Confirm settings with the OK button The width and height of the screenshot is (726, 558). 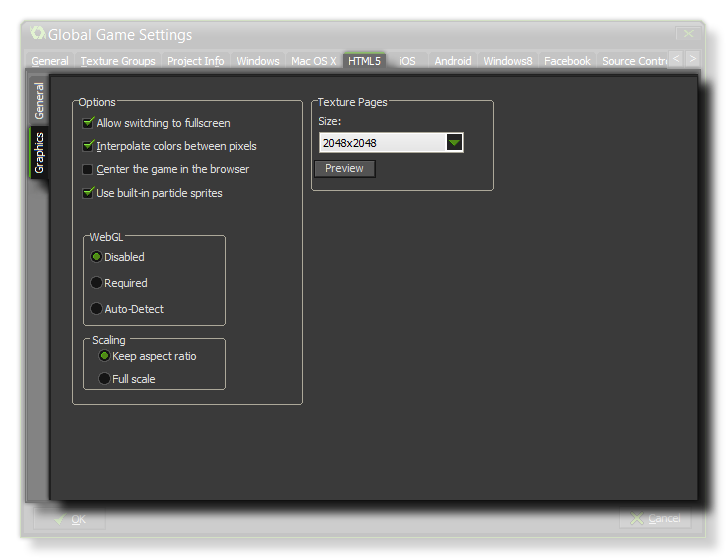pyautogui.click(x=69, y=519)
